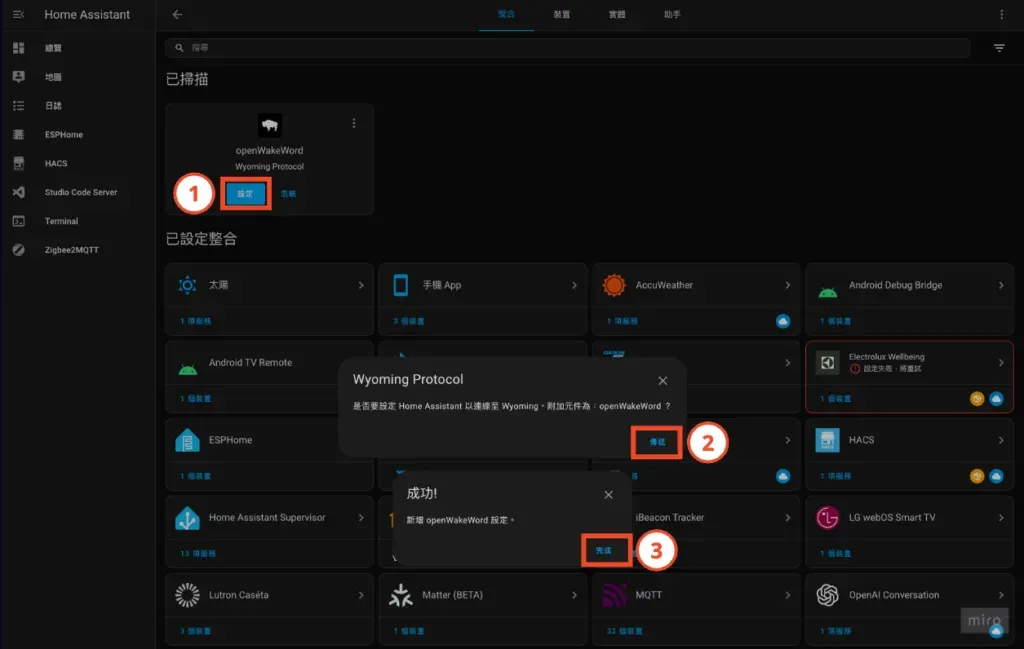Click the integrations search field
Screen dimensions: 1024x649
(570, 48)
